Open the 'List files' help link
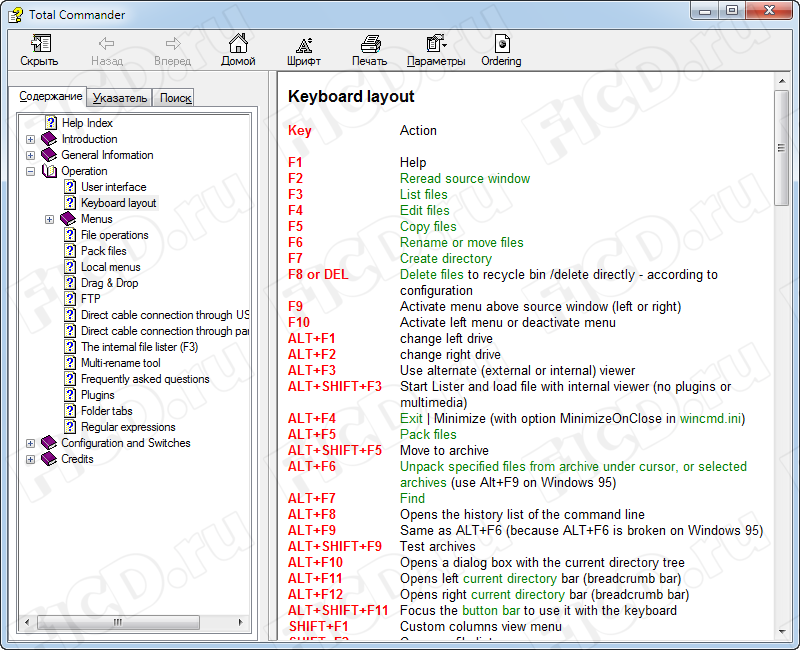Screen dimensions: 800x650 click(423, 194)
